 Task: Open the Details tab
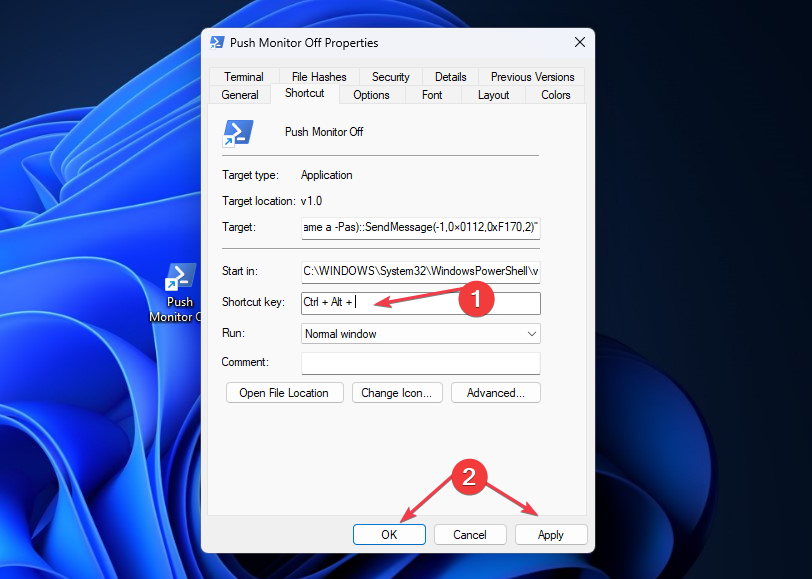click(x=451, y=77)
